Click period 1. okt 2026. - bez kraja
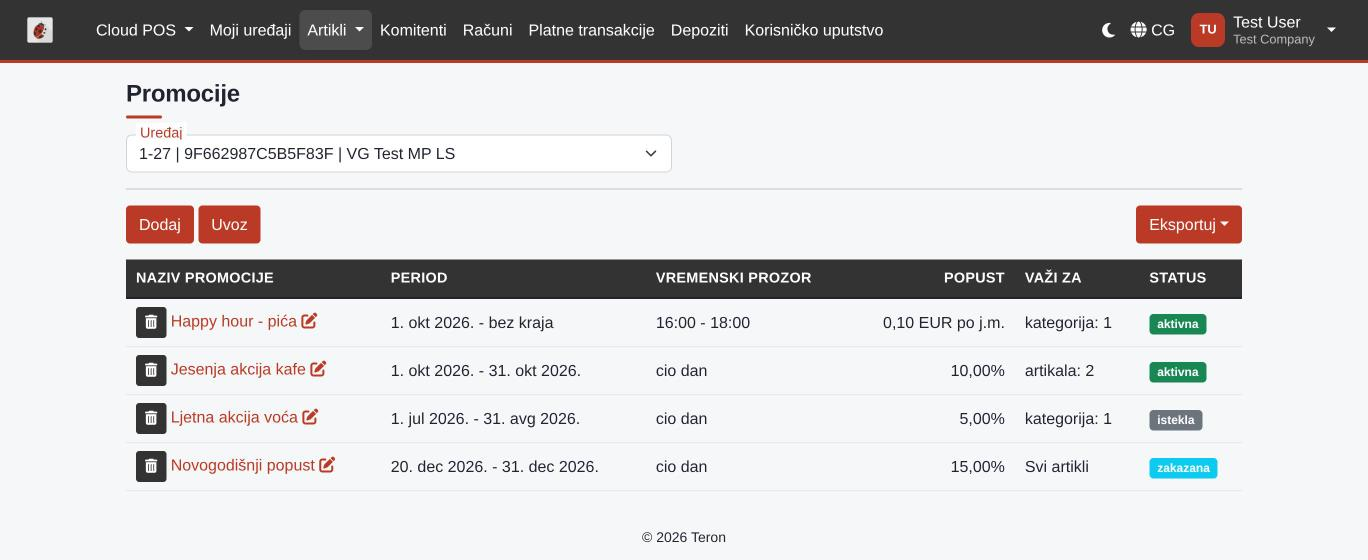 click(472, 323)
